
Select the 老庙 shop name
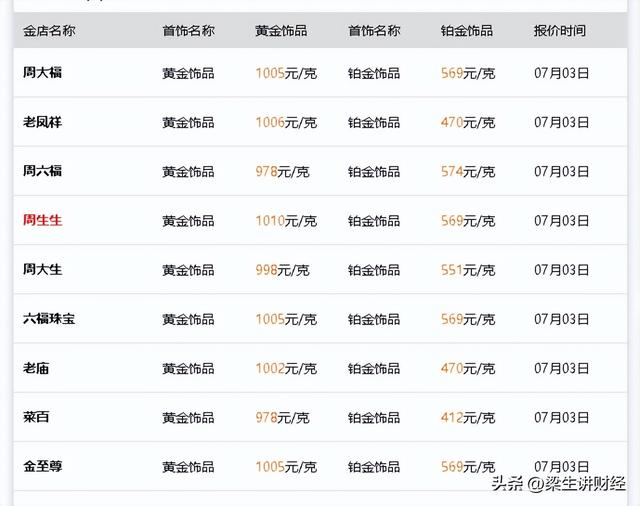pos(36,368)
